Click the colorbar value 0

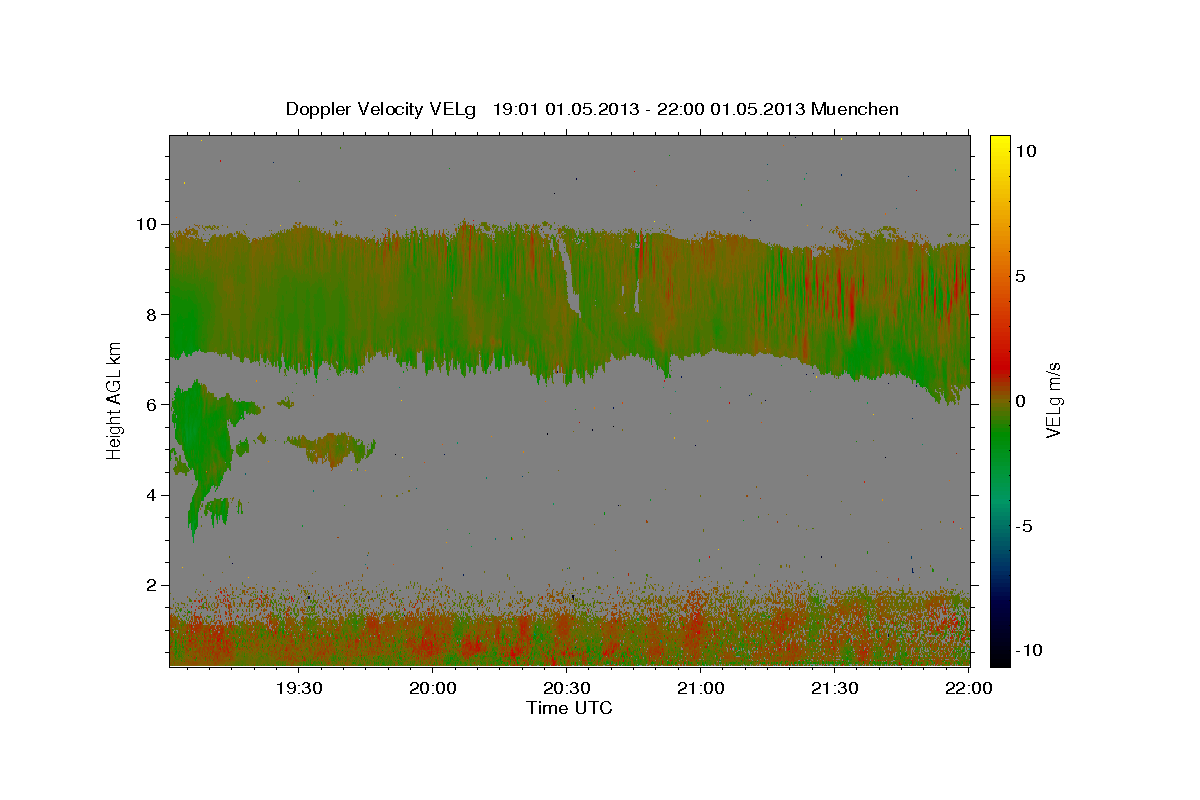[x=1021, y=401]
